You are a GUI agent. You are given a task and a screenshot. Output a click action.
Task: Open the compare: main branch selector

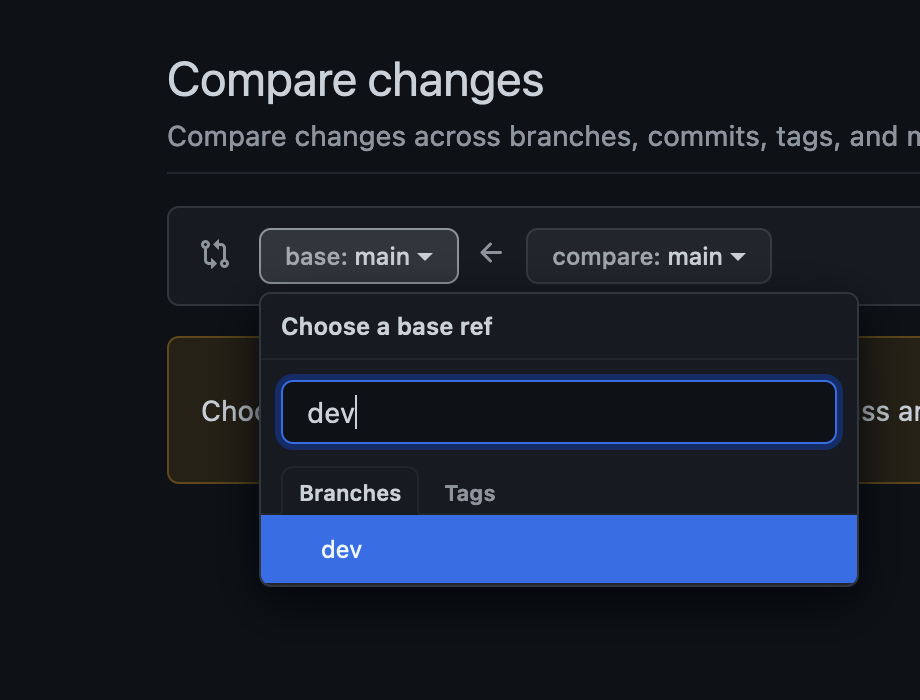point(648,256)
